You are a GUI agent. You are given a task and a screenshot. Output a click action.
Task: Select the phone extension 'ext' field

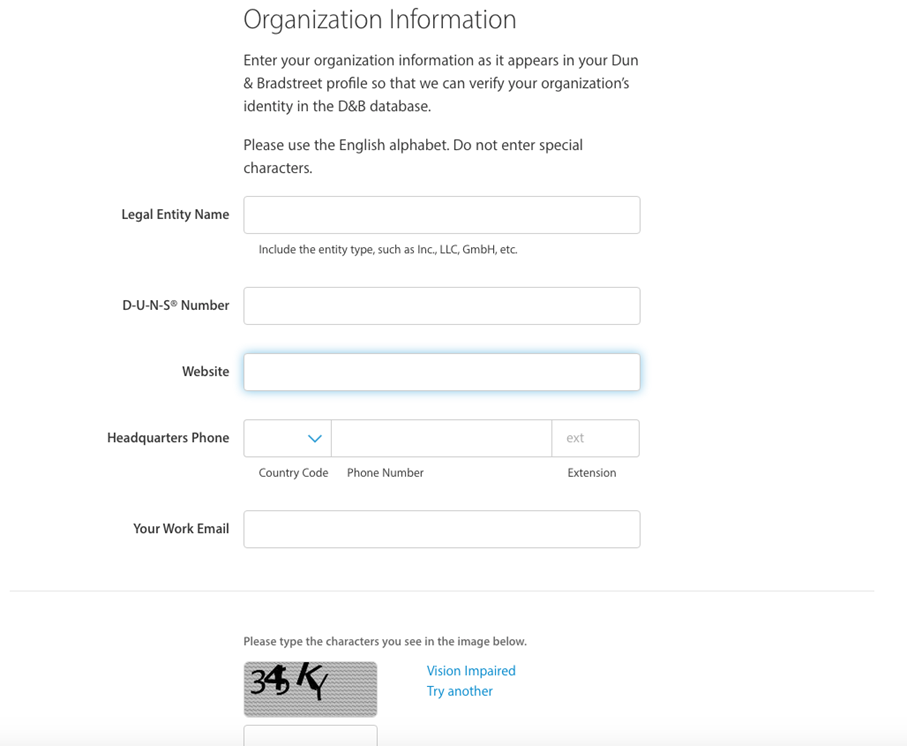pos(595,439)
